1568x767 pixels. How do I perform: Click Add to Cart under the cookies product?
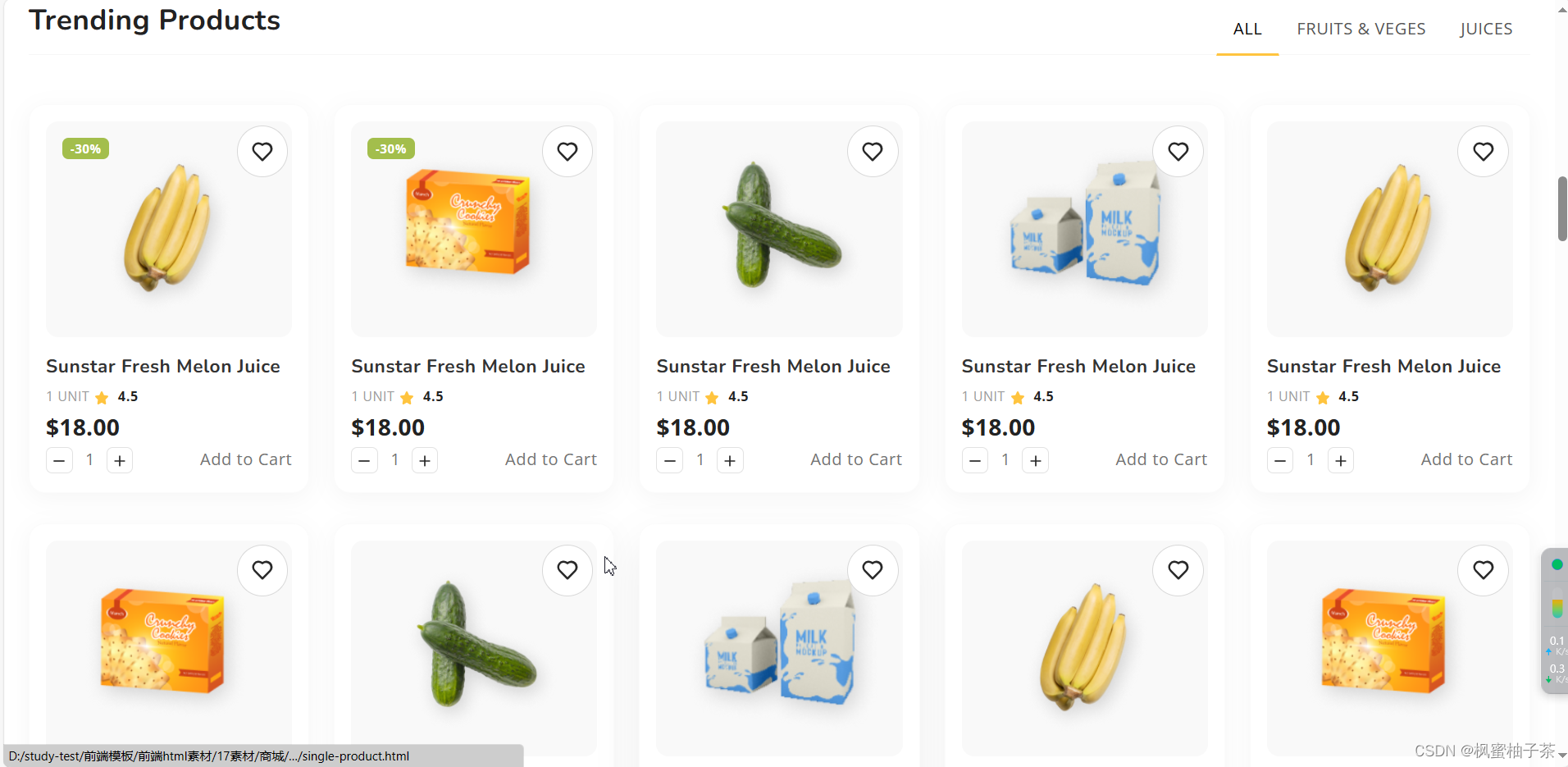(550, 459)
